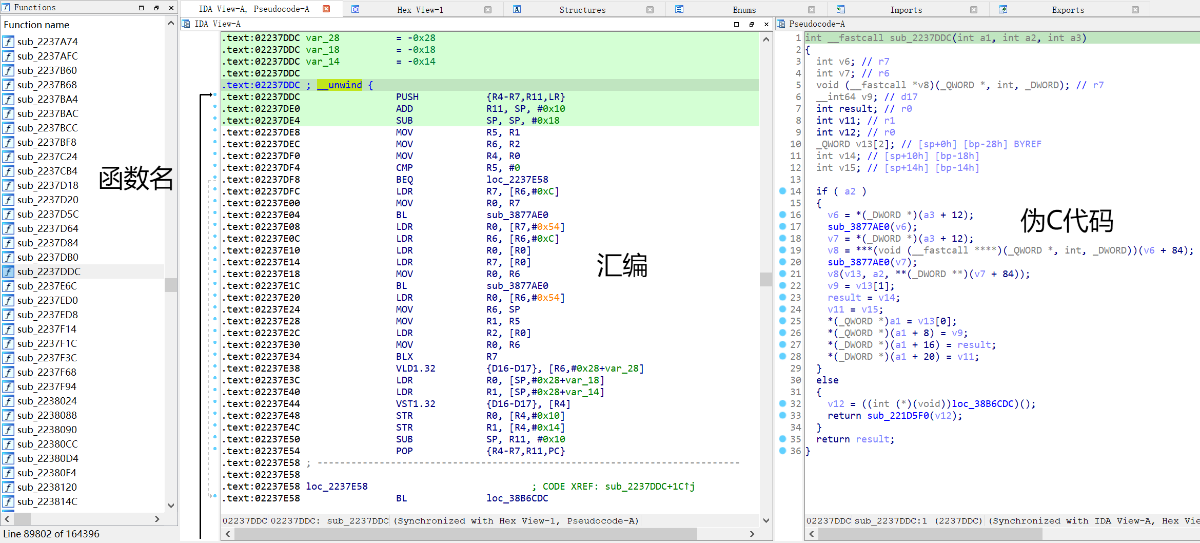Click the function icon beside sub_2237D84
This screenshot has height=543, width=1200.
pyautogui.click(x=9, y=243)
